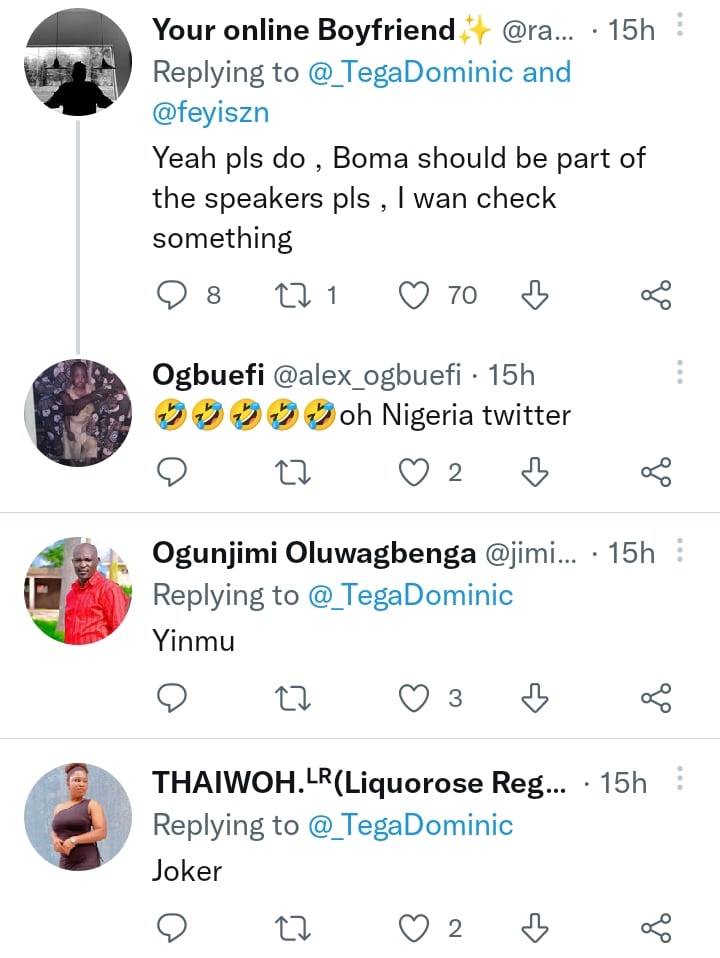720x958 pixels.
Task: Like THAIWOH's Joker tweet
Action: click(414, 928)
